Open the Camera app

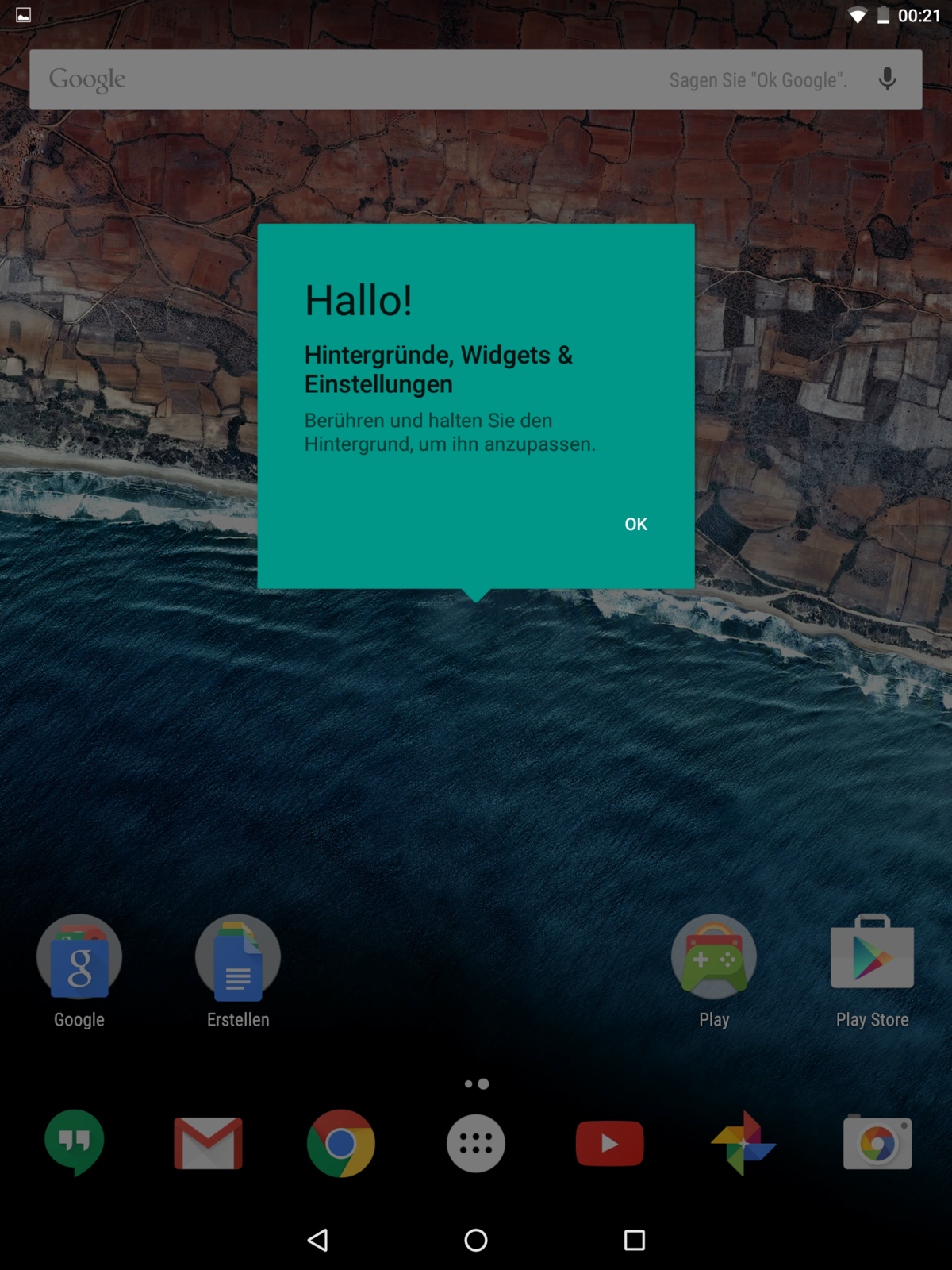[x=877, y=1143]
